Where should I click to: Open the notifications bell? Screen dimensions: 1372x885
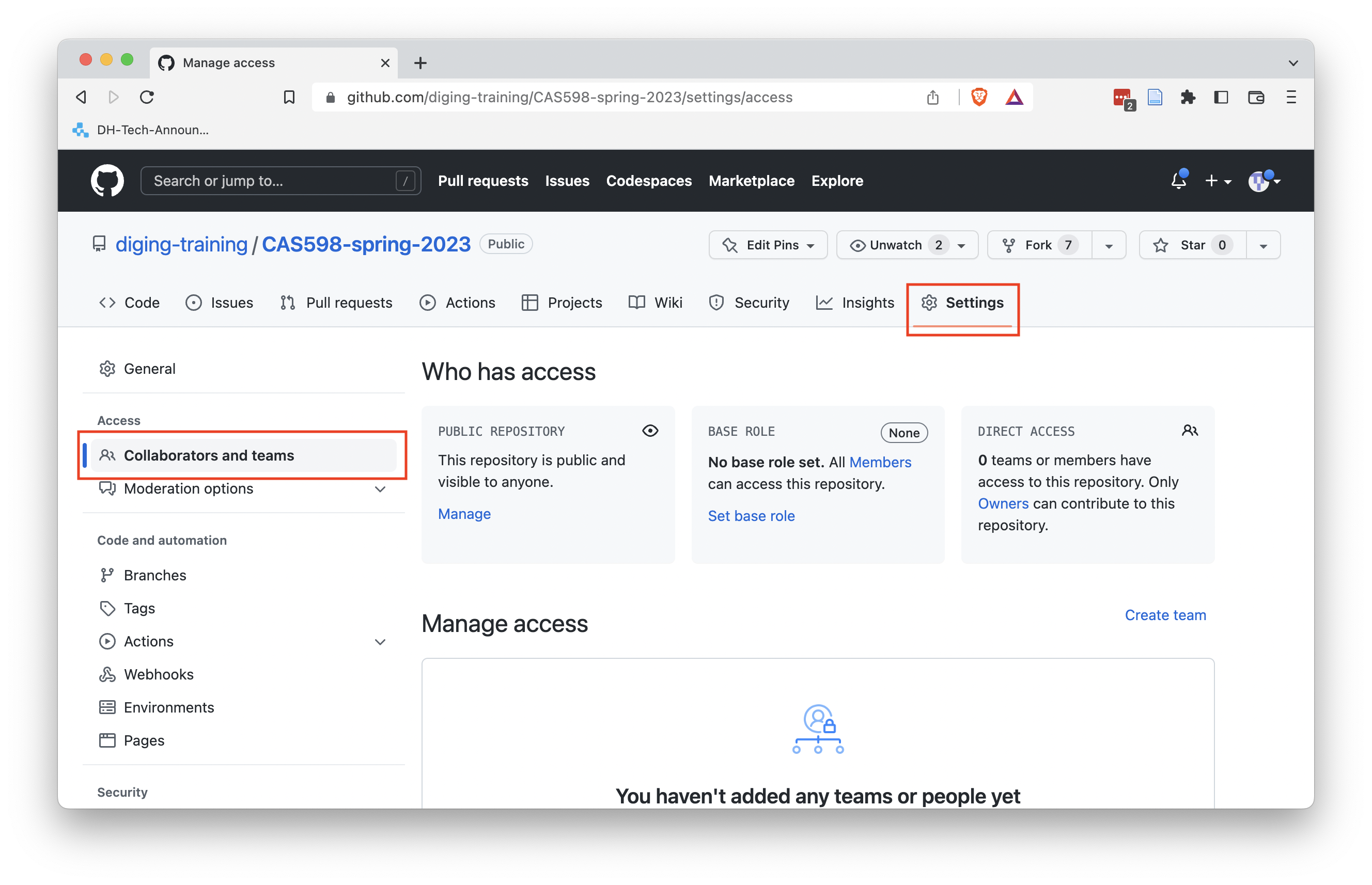point(1178,180)
